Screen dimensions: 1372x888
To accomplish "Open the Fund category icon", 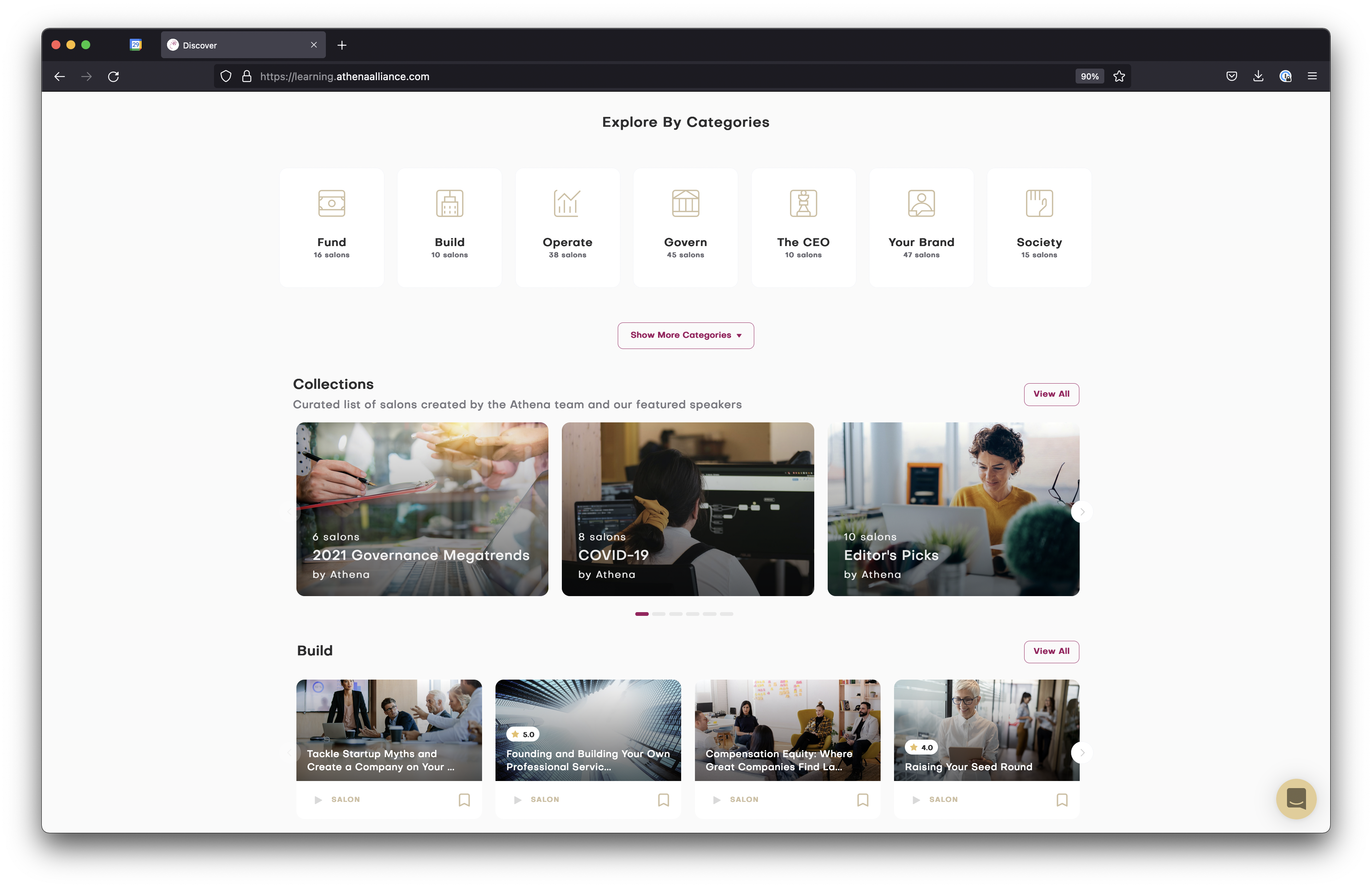I will (331, 204).
